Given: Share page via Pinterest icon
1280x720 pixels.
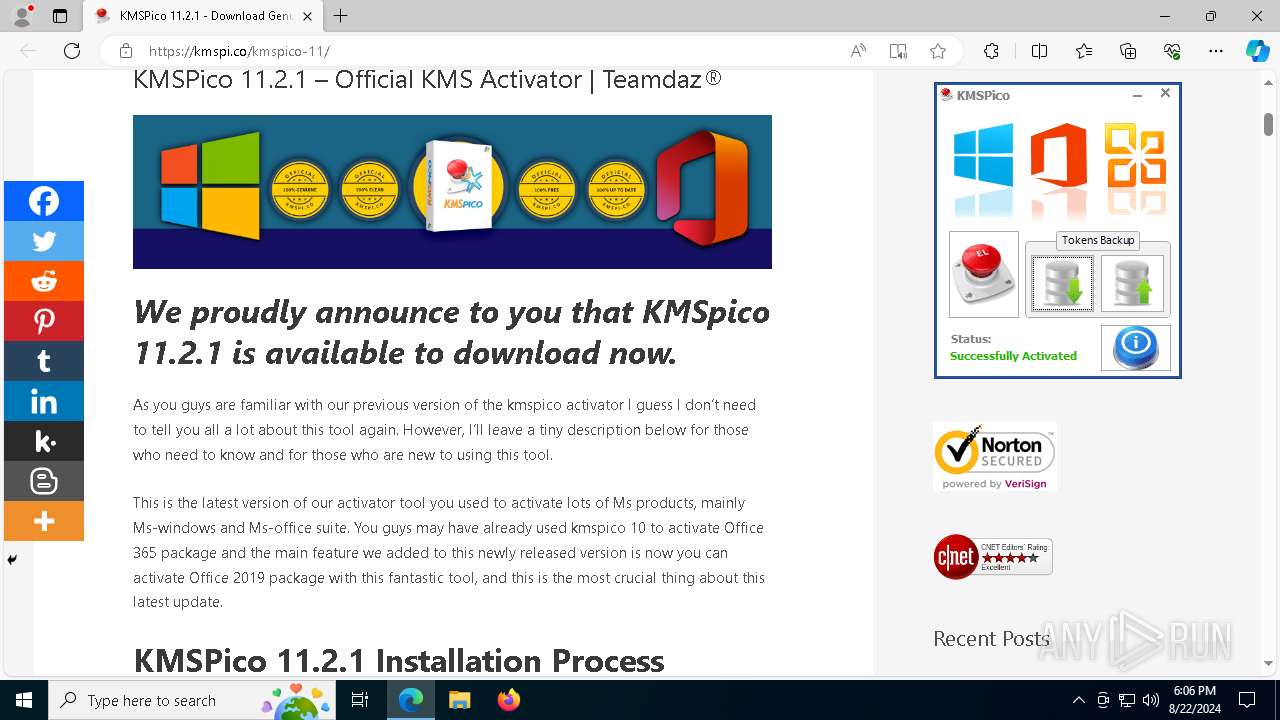Looking at the screenshot, I should click(44, 321).
